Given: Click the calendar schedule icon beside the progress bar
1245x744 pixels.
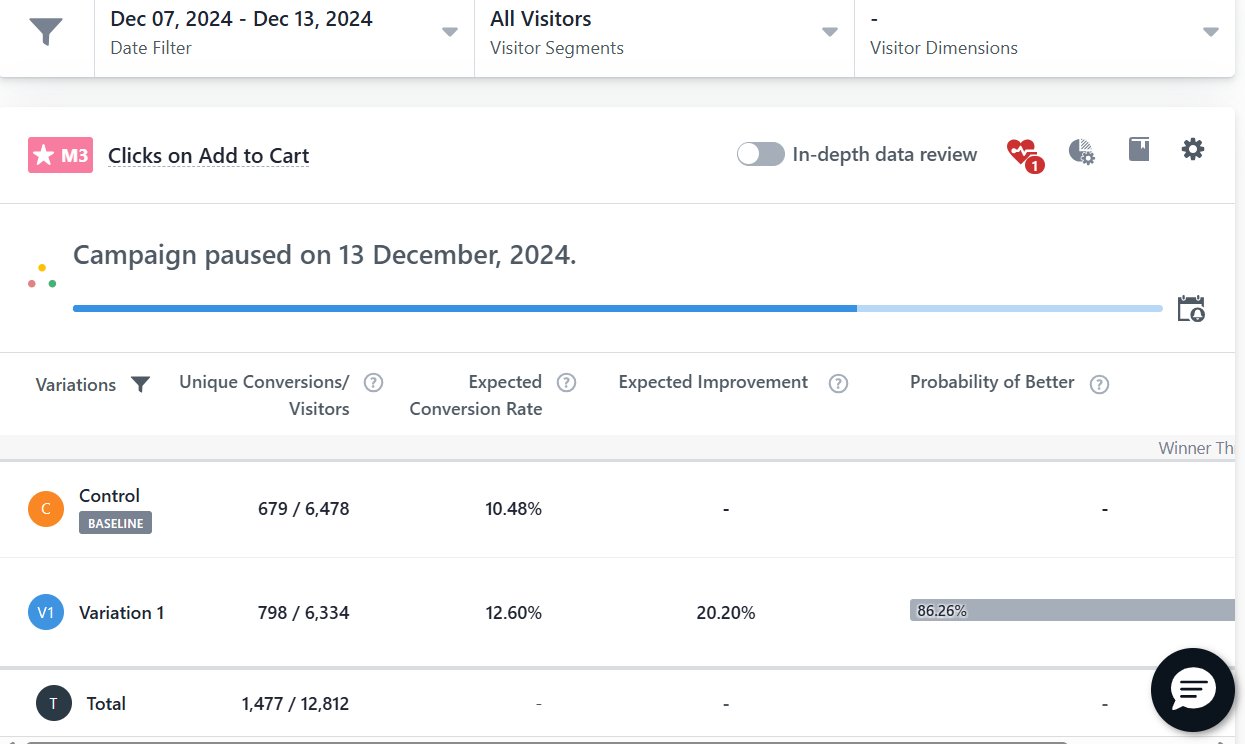Looking at the screenshot, I should pyautogui.click(x=1191, y=308).
